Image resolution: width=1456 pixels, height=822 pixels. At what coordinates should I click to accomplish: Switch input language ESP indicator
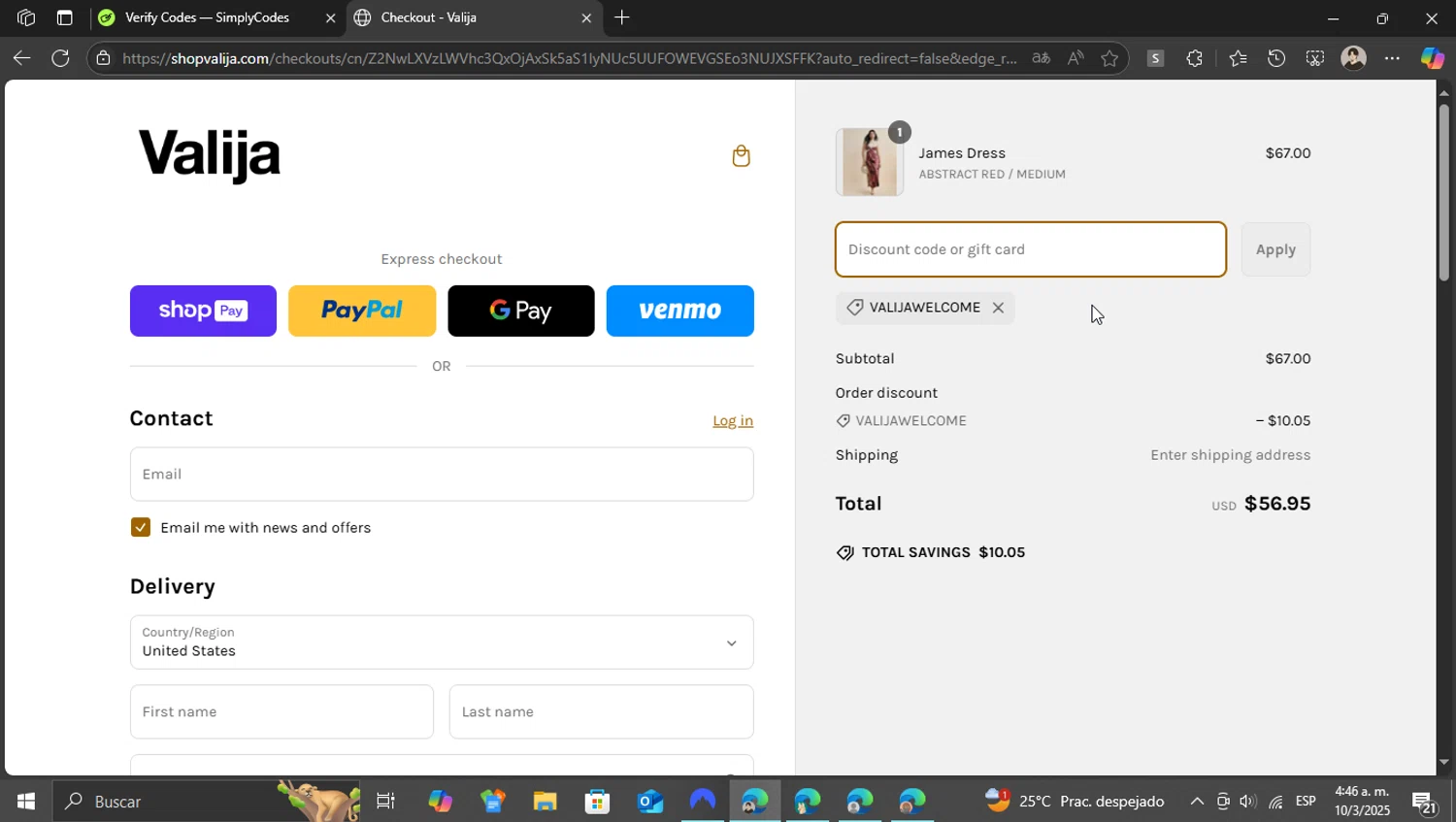[x=1306, y=802]
